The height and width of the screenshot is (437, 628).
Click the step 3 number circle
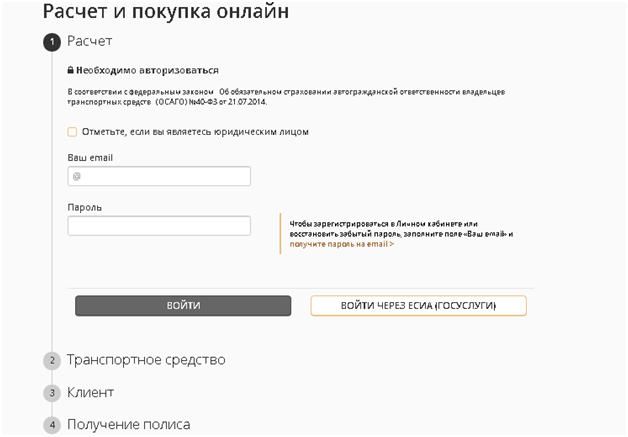coord(51,393)
